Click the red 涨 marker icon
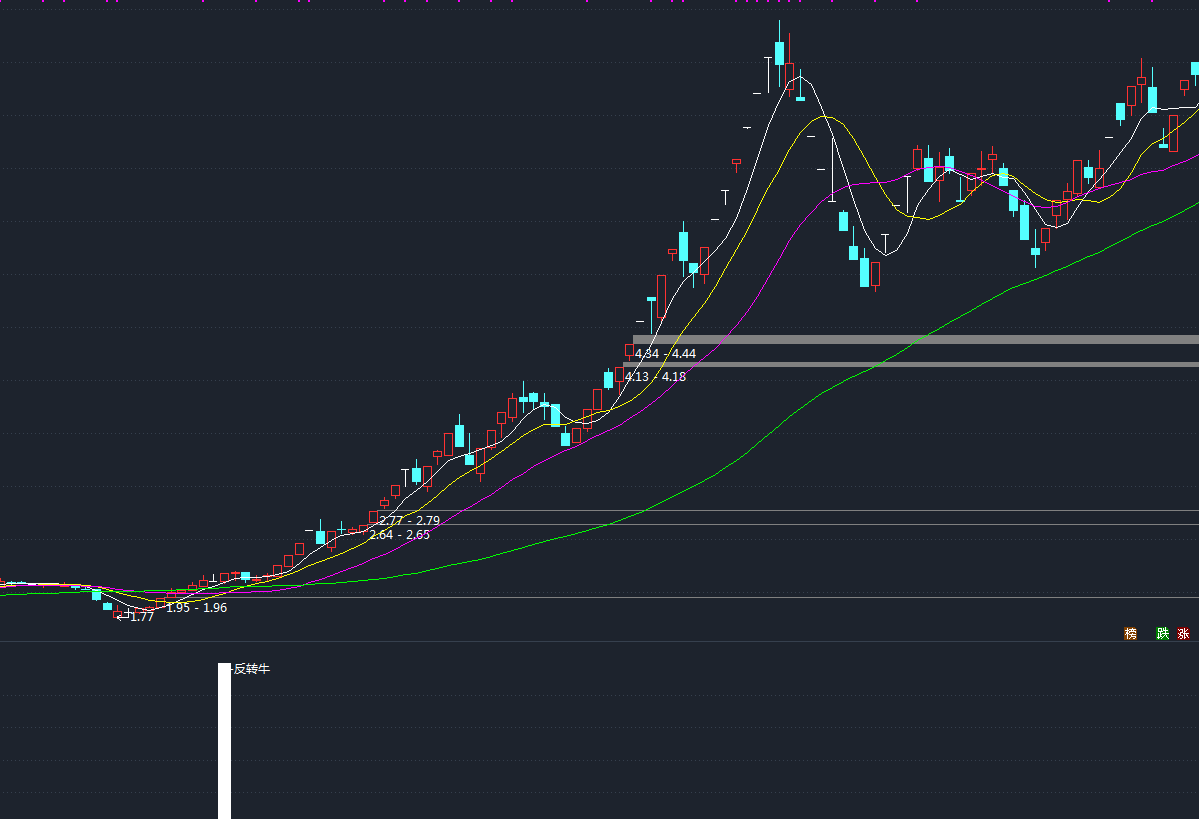This screenshot has height=819, width=1199. 1183,633
